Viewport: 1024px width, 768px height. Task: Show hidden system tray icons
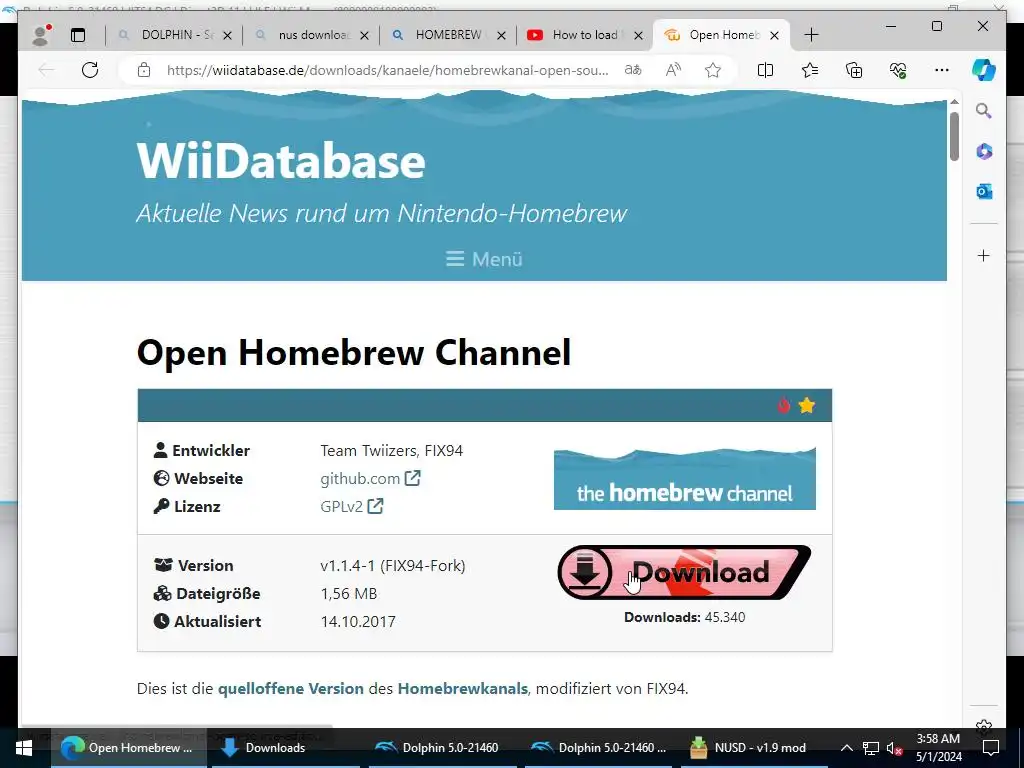point(846,748)
